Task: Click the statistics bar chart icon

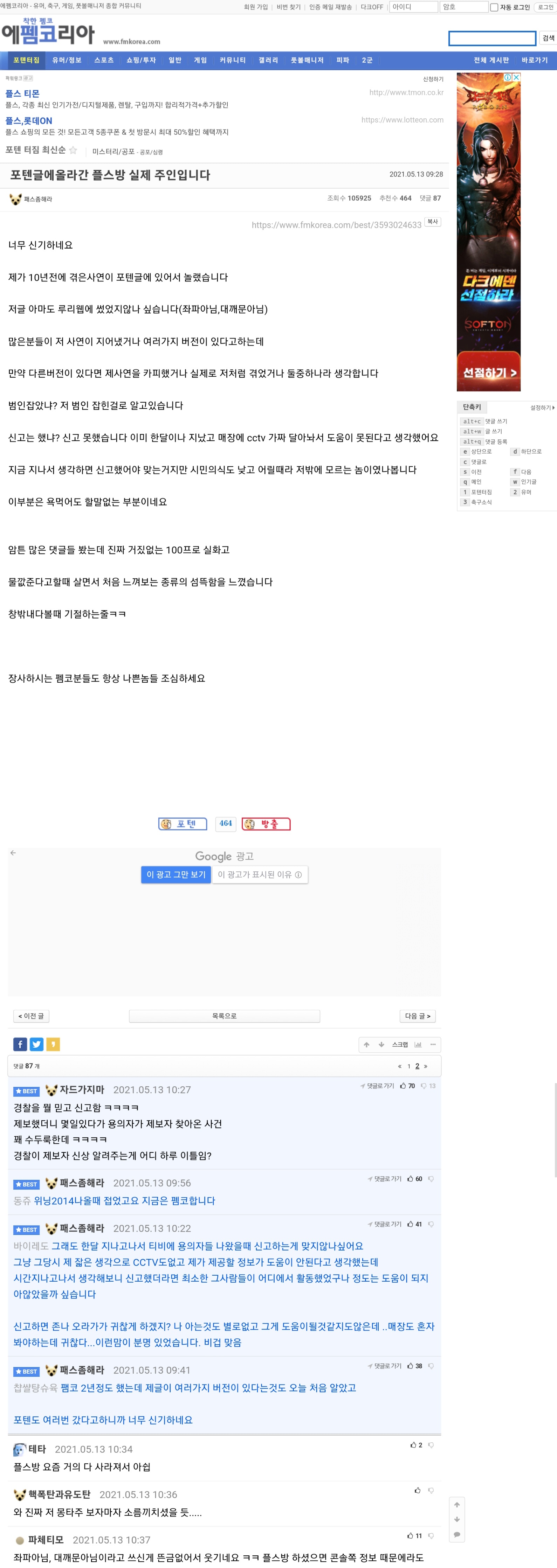Action: pos(418,1045)
